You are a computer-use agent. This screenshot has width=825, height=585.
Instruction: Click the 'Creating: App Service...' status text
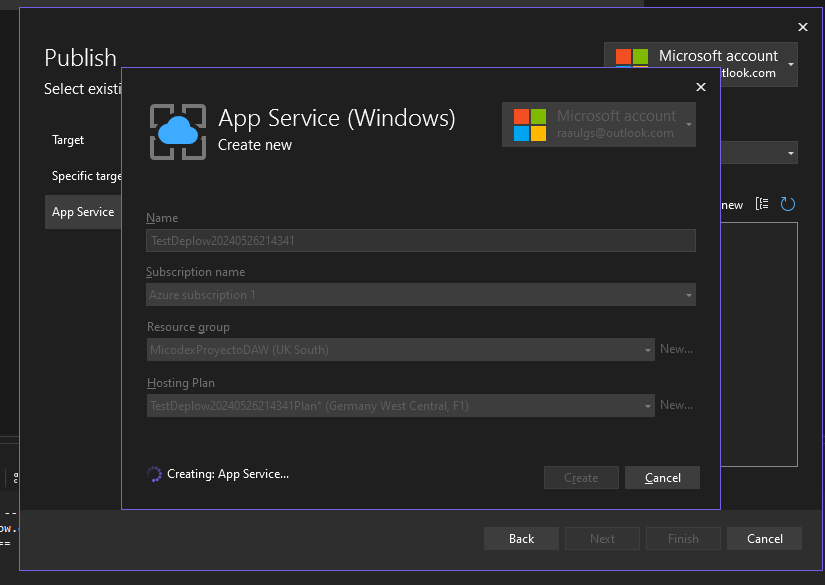coord(228,474)
